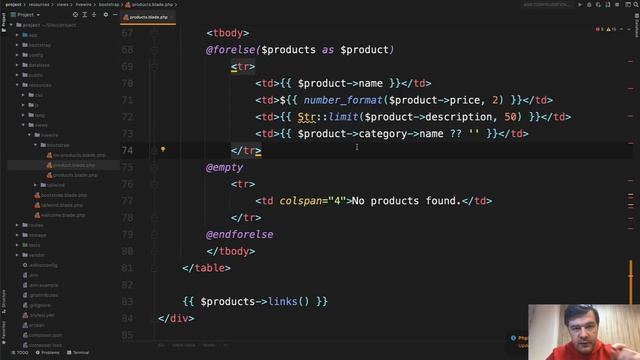Open the Database tool window on right edge
Image resolution: width=640 pixels, height=360 pixels.
pyautogui.click(x=636, y=24)
